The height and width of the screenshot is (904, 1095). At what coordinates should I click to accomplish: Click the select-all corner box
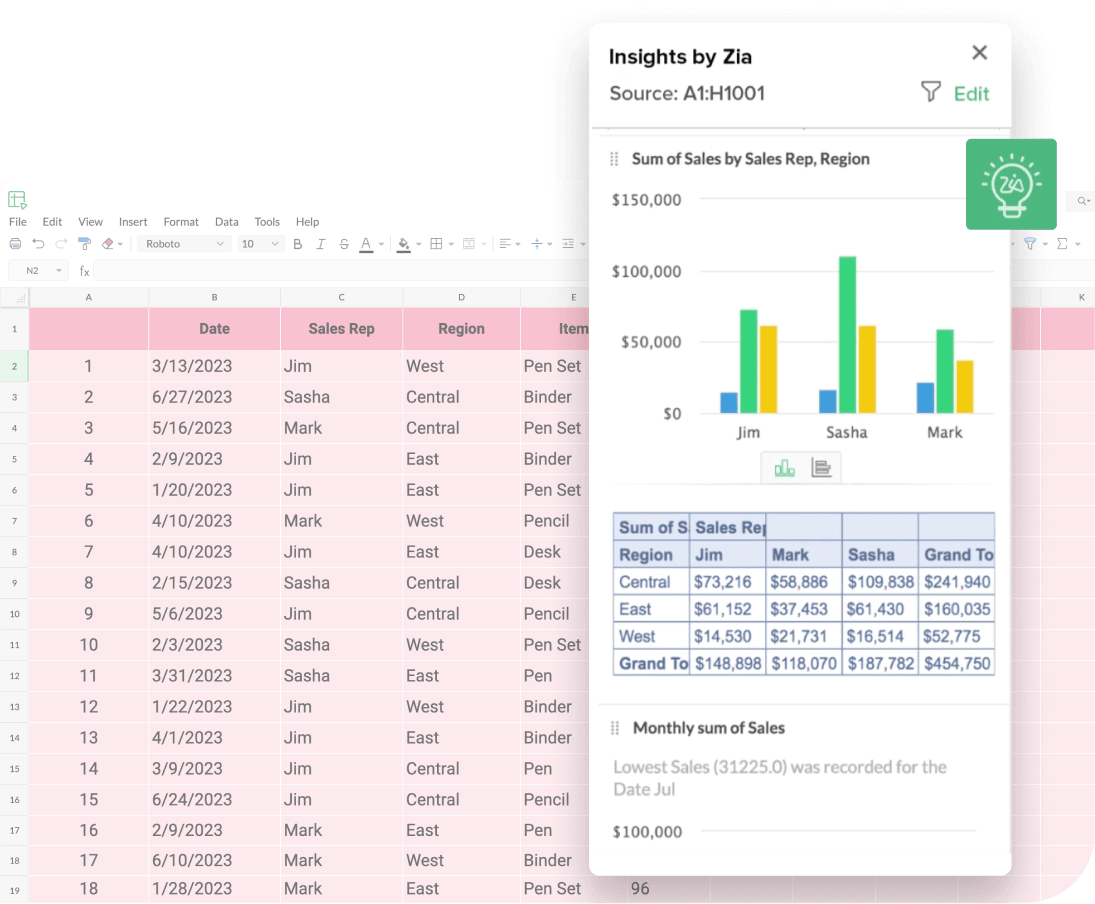(x=15, y=298)
